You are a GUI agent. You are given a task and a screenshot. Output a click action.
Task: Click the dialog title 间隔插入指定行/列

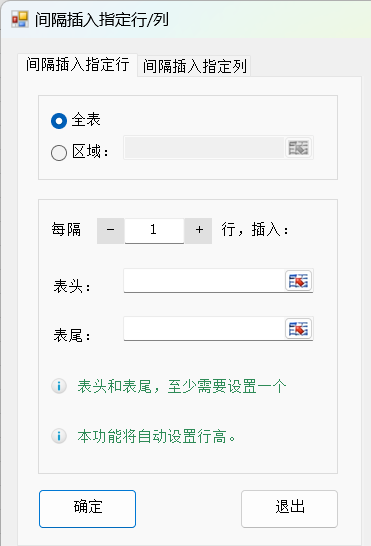point(101,20)
